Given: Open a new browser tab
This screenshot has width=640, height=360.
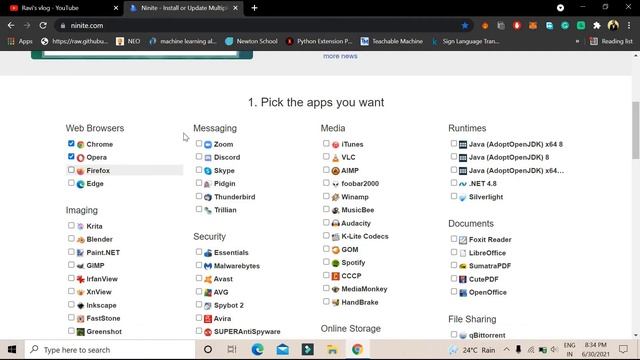Looking at the screenshot, I should [254, 8].
